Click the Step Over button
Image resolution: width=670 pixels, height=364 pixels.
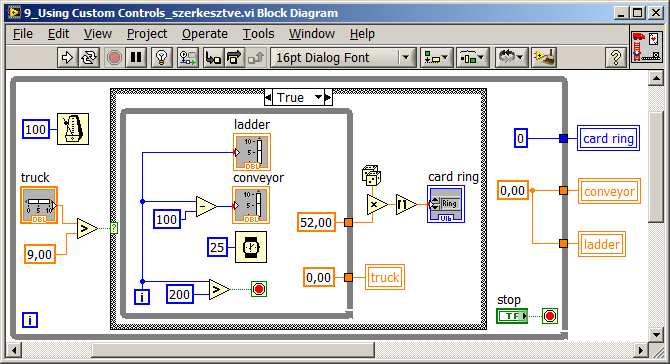[x=234, y=57]
